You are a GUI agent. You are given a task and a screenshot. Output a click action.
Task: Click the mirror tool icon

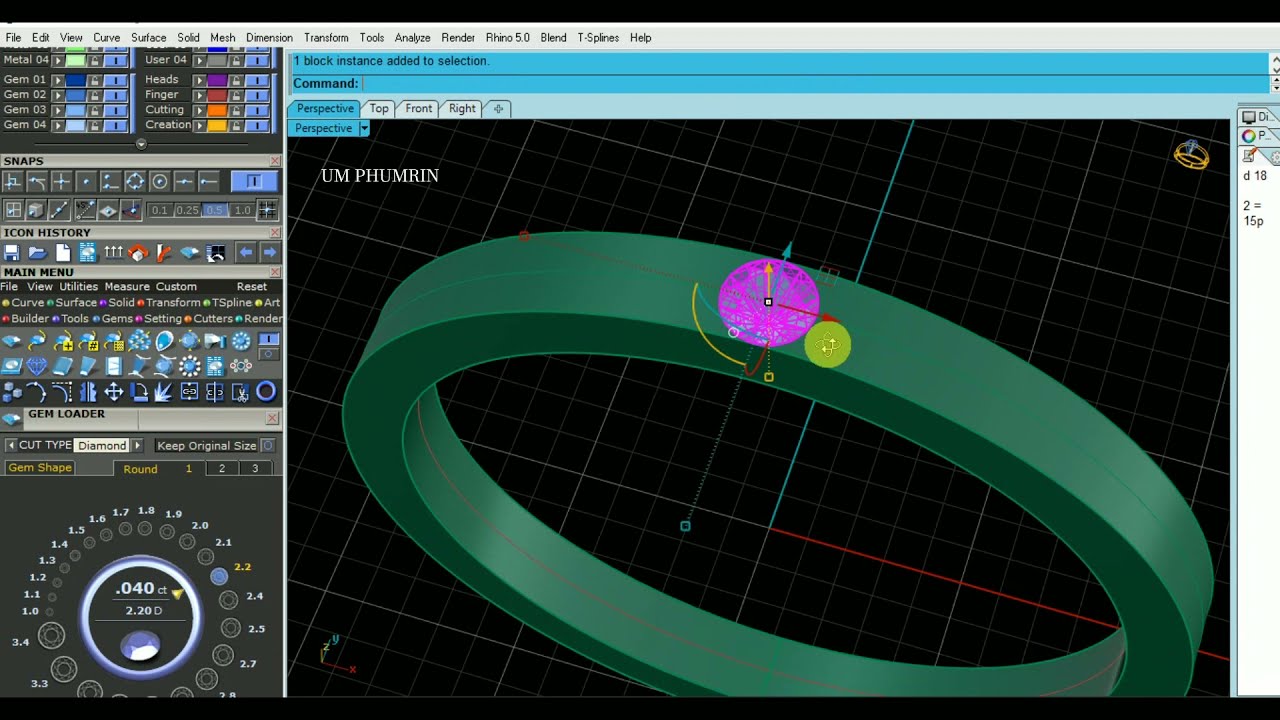88,391
